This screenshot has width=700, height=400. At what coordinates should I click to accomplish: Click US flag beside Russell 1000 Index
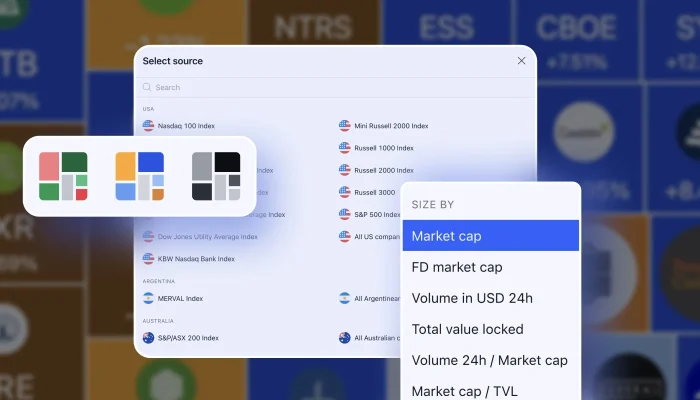[345, 148]
